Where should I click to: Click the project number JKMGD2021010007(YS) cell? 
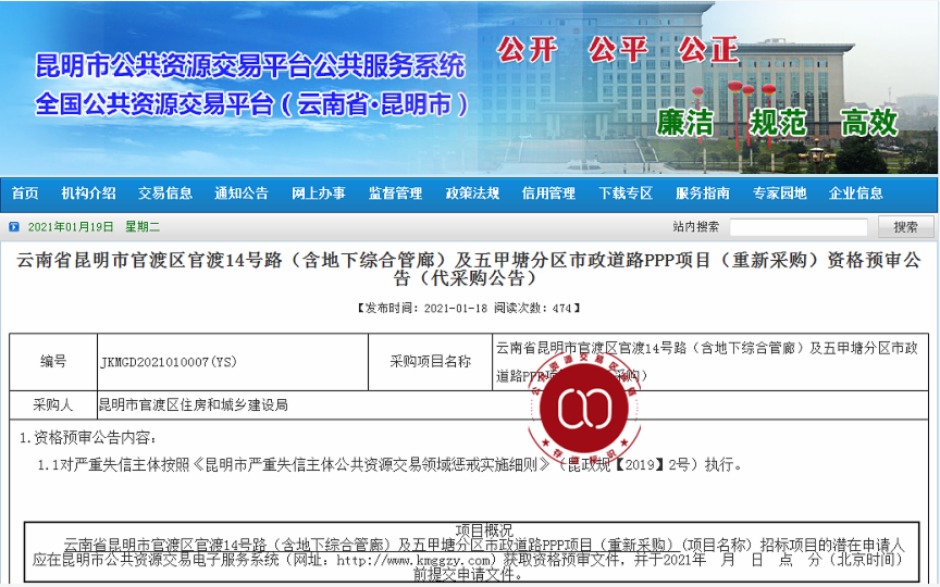(x=168, y=362)
